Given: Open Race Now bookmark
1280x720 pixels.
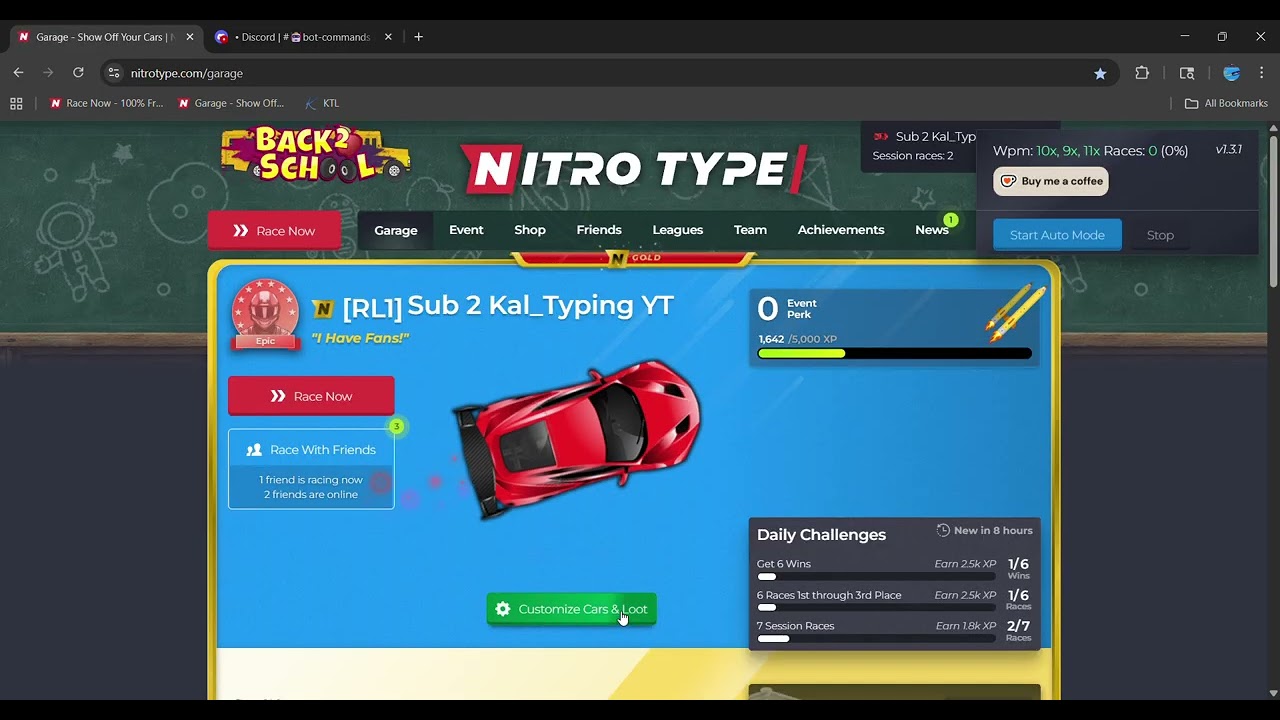Looking at the screenshot, I should 106,103.
